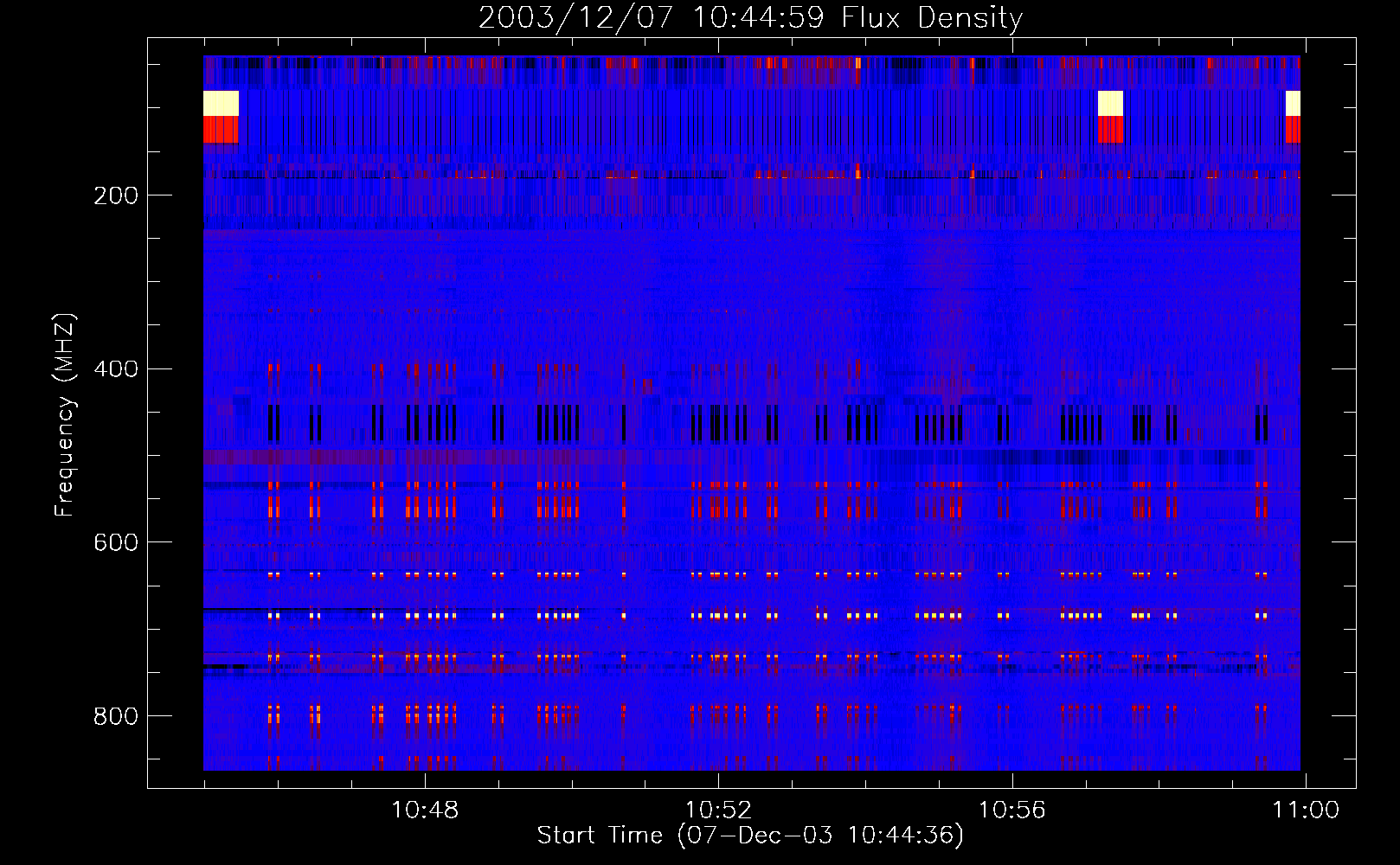Click the "Frequency (MHZ)" axis label
The width and height of the screenshot is (1400, 865).
(x=64, y=415)
